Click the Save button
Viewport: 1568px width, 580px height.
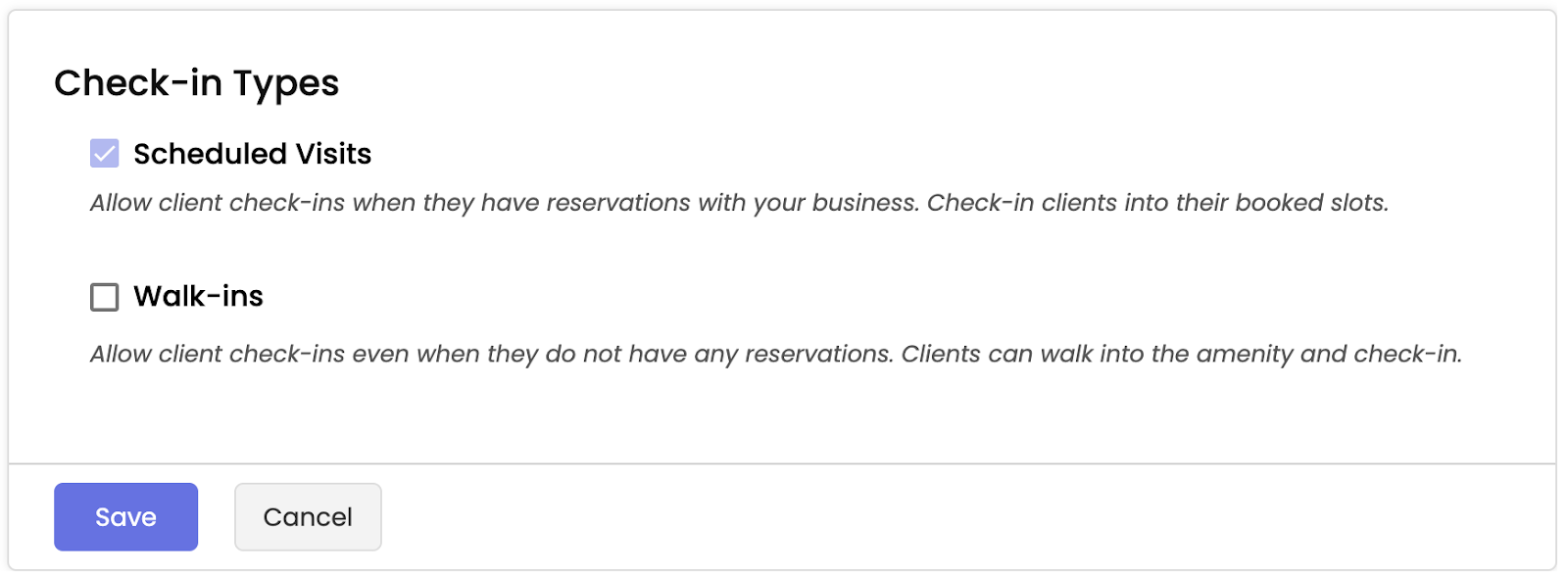coord(125,516)
